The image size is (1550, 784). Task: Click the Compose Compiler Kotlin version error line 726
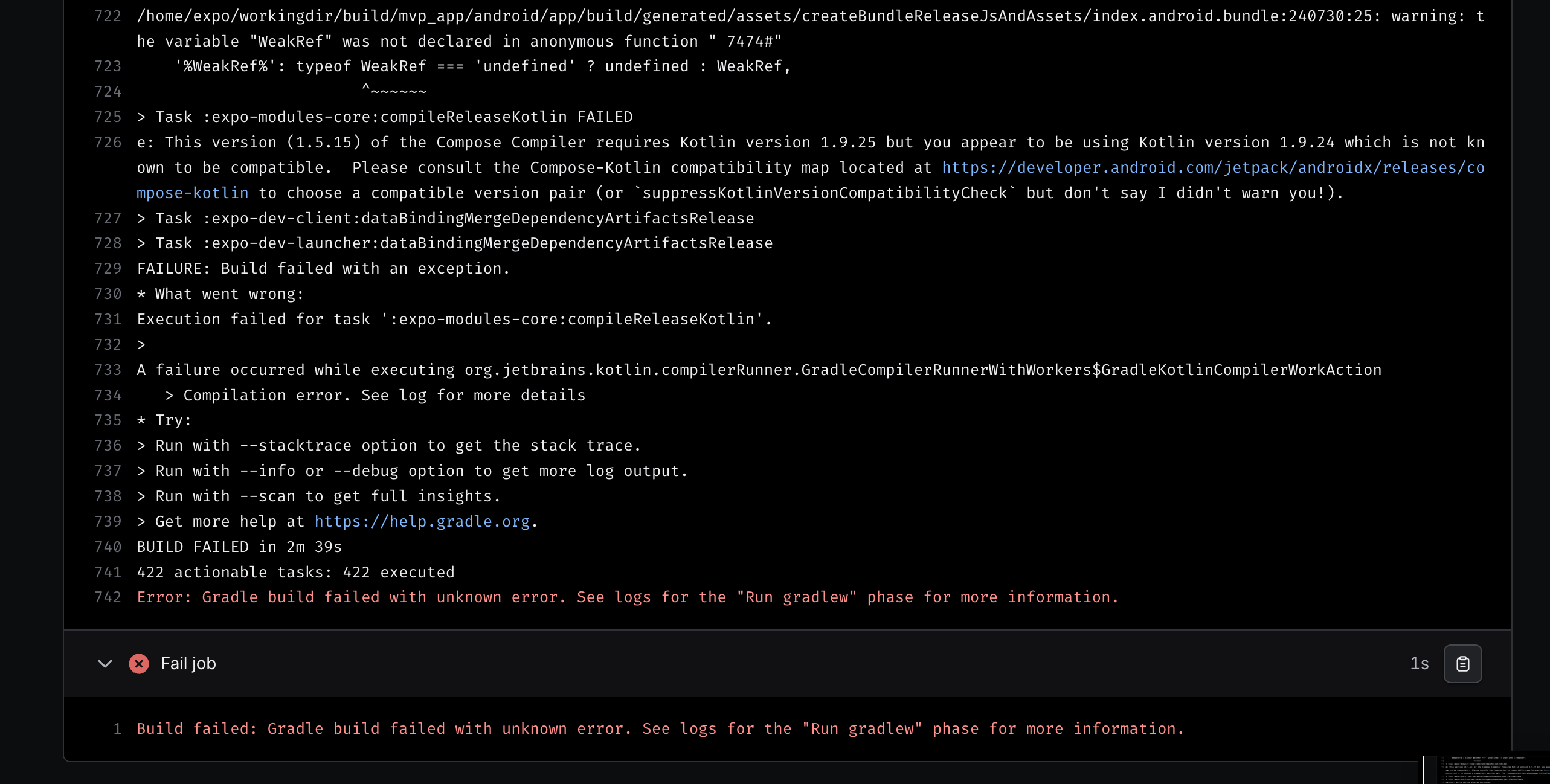coord(811,167)
